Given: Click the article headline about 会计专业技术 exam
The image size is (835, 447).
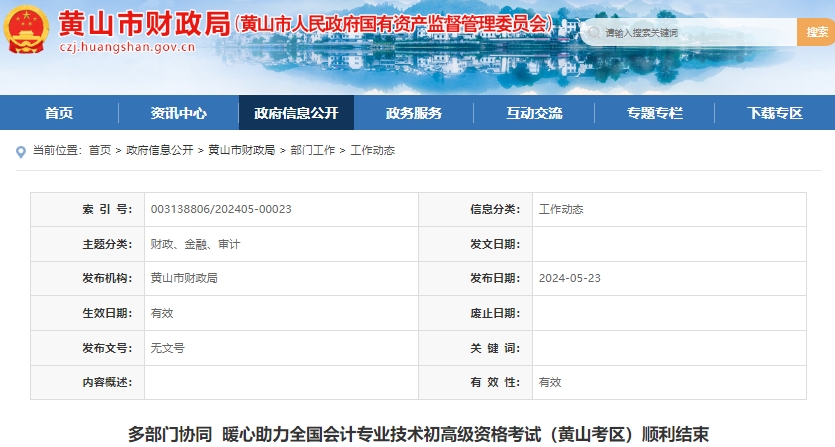Looking at the screenshot, I should tap(418, 434).
